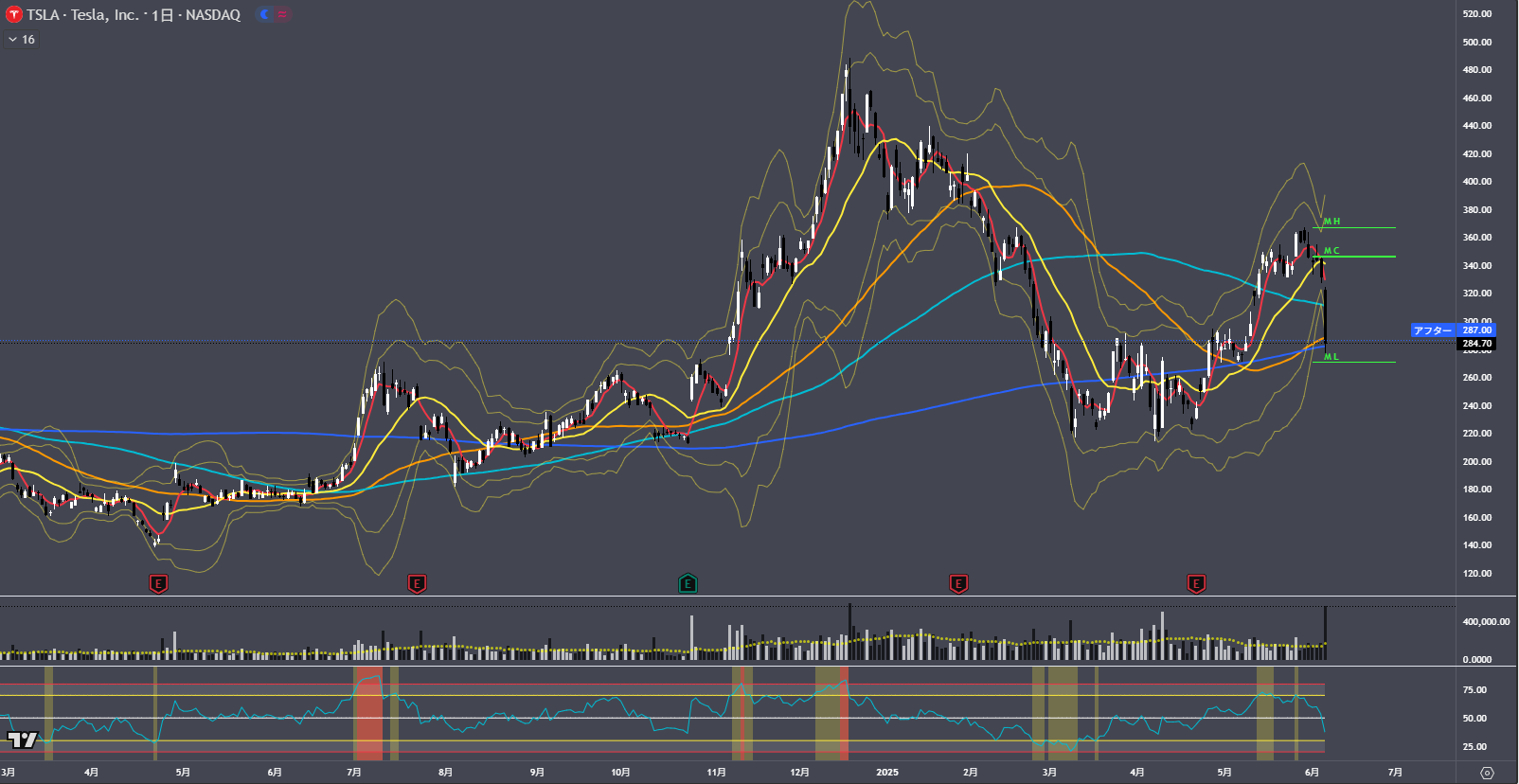The image size is (1519, 784).
Task: Open chart settings hexagon gear icon
Action: tap(1487, 773)
